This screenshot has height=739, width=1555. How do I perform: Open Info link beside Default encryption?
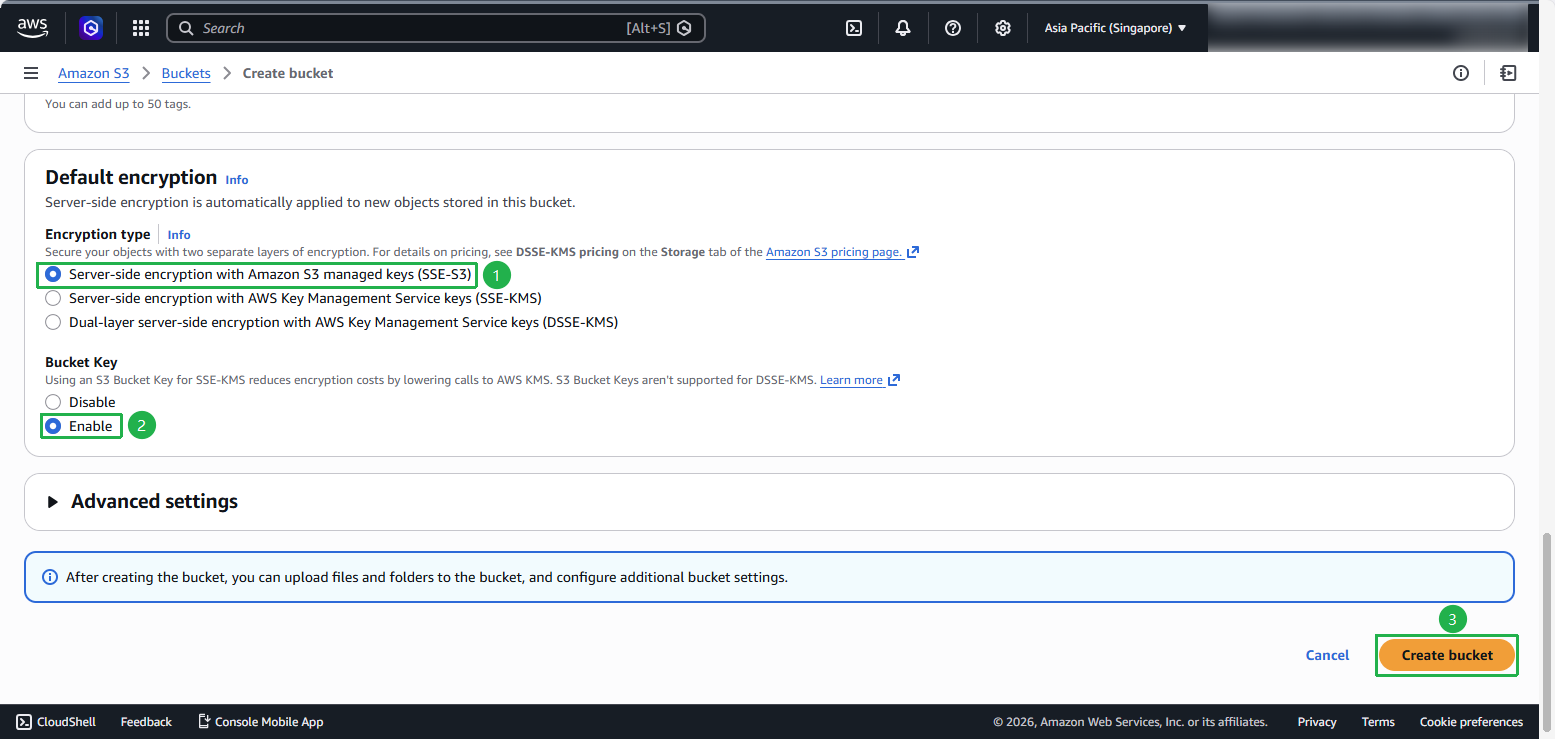(237, 180)
